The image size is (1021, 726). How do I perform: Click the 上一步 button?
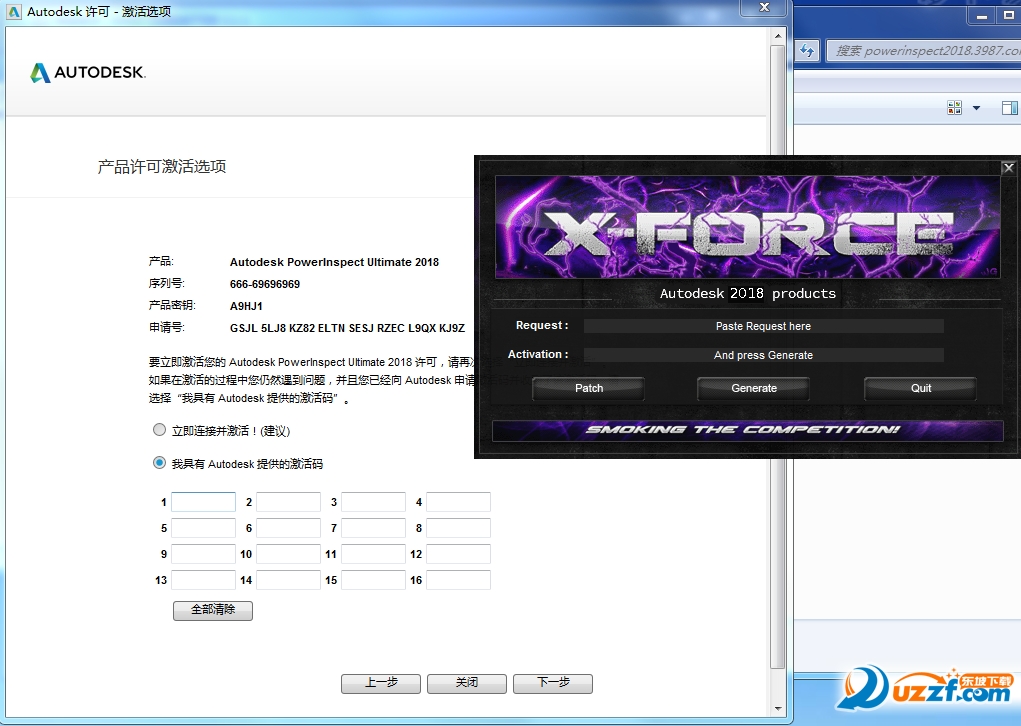381,683
